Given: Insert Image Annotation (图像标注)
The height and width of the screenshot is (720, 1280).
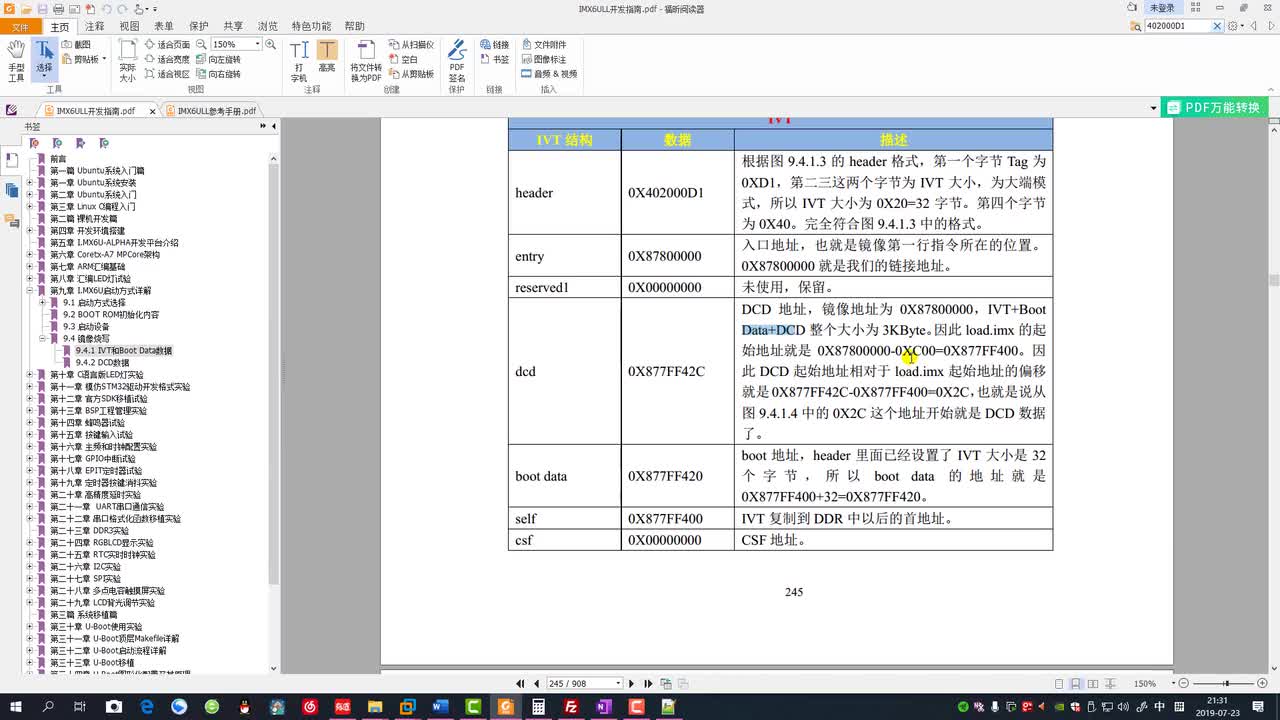Looking at the screenshot, I should (x=543, y=59).
